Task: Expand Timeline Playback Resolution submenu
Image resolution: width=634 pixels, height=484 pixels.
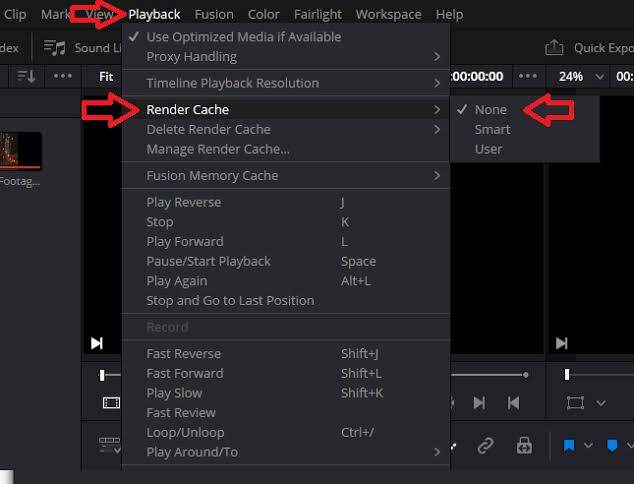Action: point(286,83)
